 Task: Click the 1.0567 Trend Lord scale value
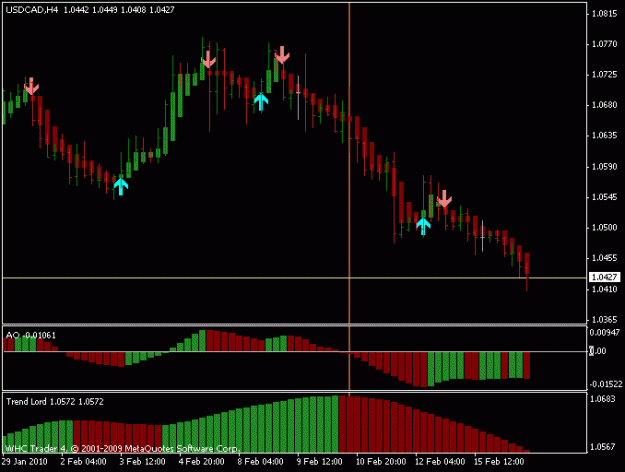pyautogui.click(x=602, y=447)
